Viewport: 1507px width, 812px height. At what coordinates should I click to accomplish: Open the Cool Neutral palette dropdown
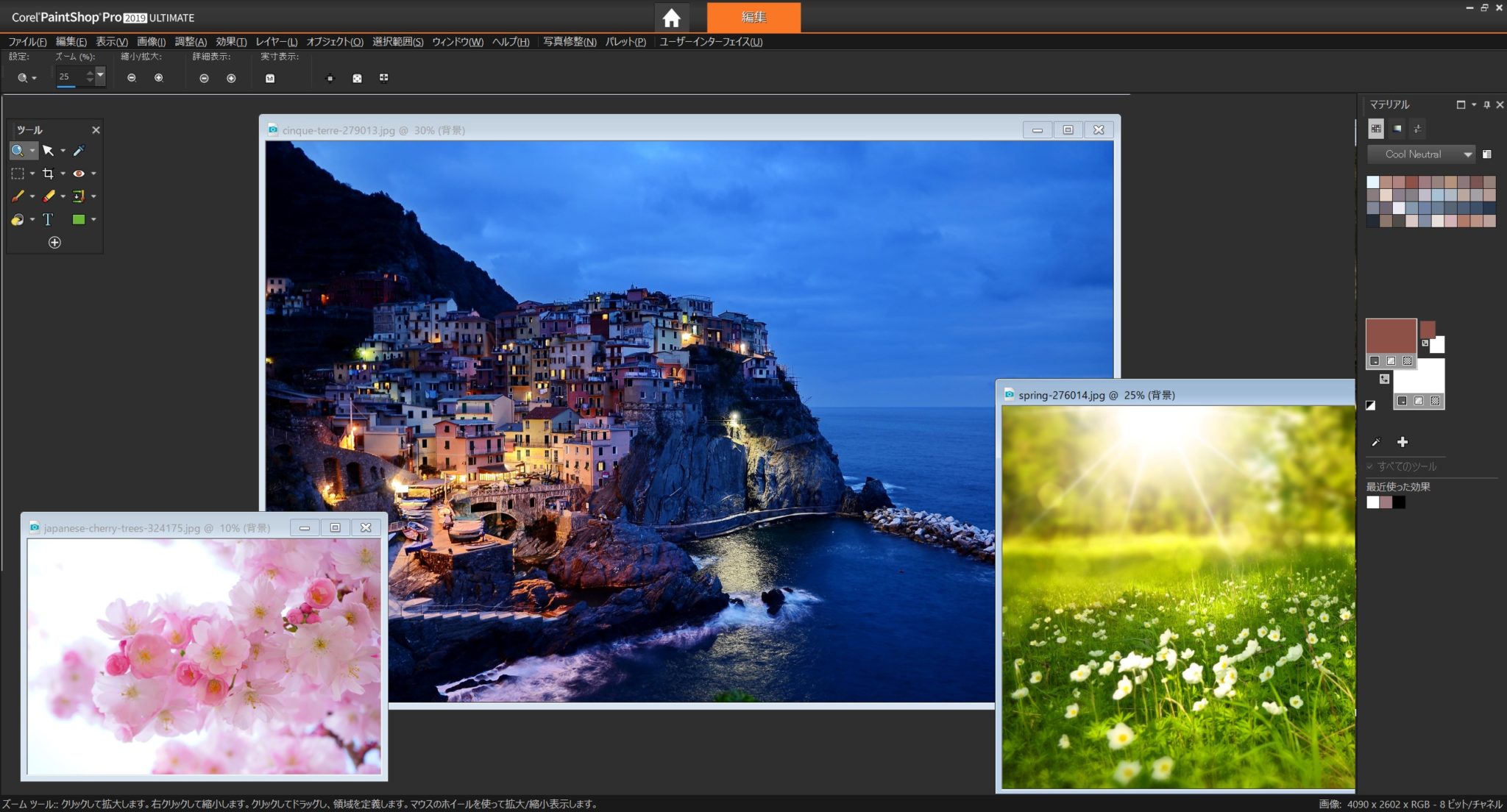point(1421,154)
